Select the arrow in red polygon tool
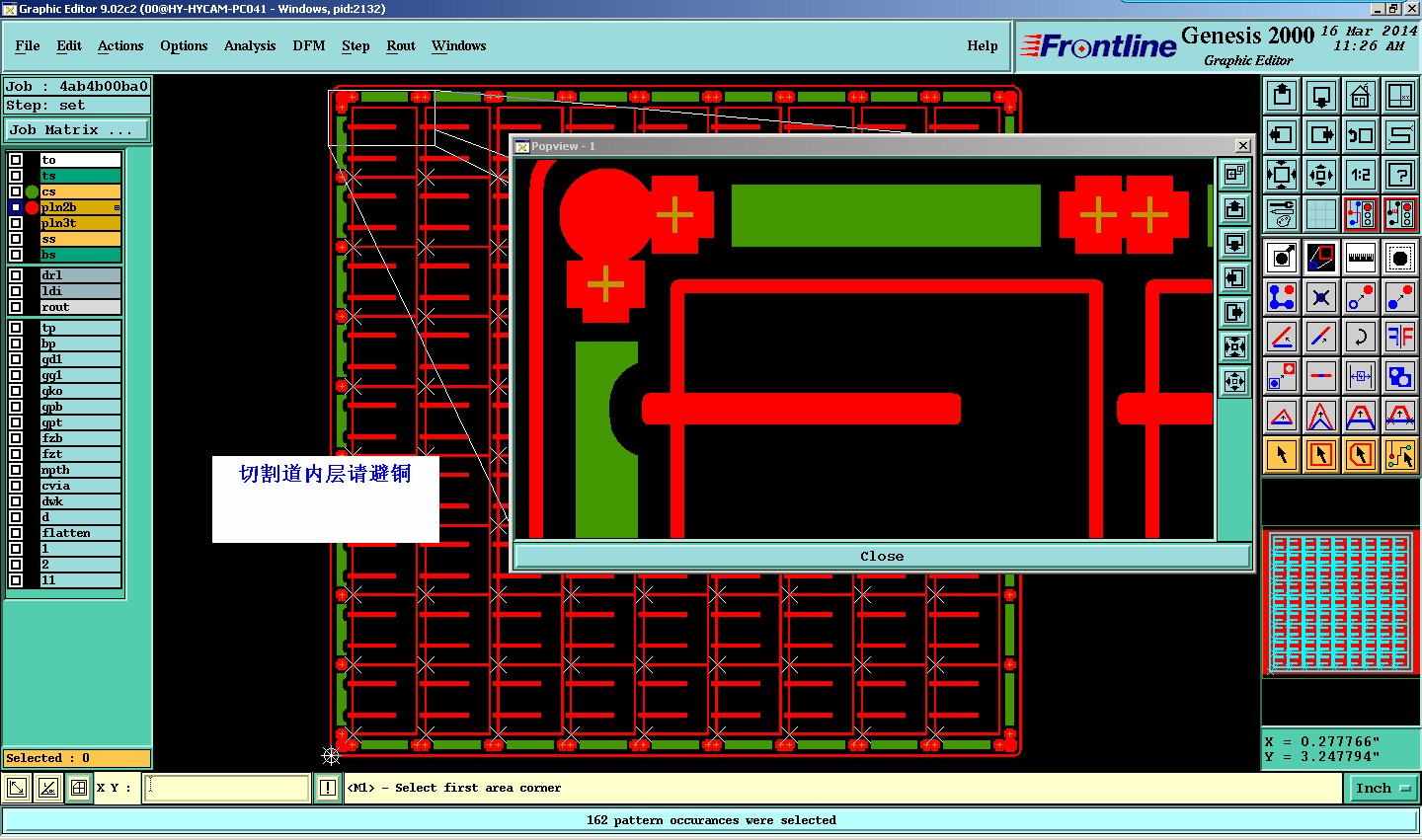Image resolution: width=1422 pixels, height=840 pixels. tap(1361, 455)
